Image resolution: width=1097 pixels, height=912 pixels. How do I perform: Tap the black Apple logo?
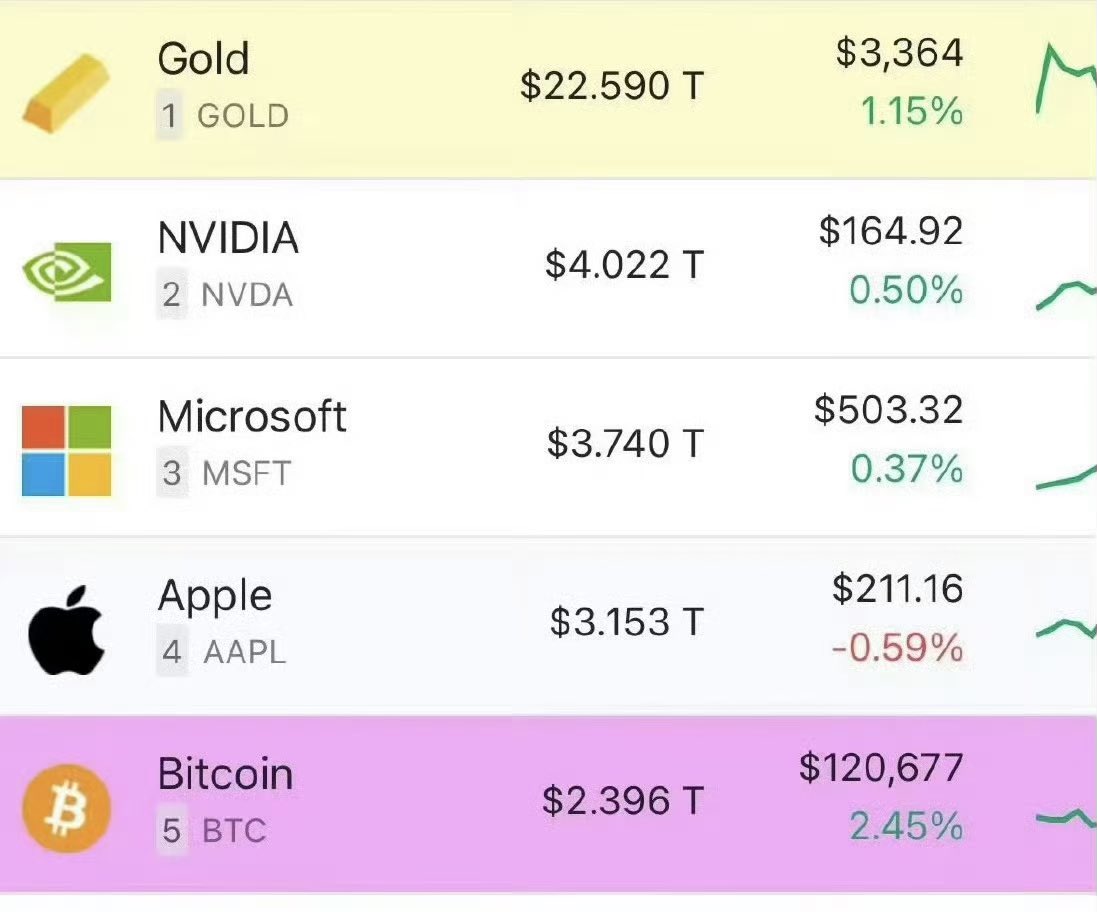tap(66, 629)
